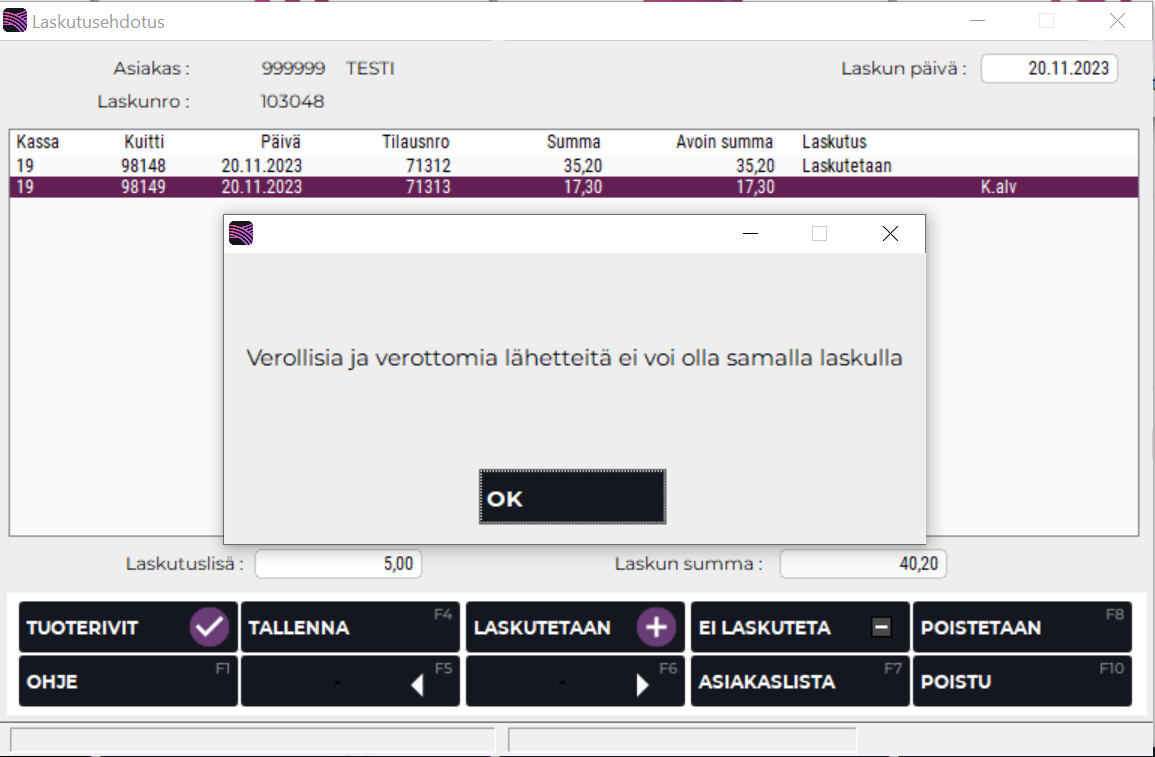Click the left arrow F5 button

(x=352, y=682)
